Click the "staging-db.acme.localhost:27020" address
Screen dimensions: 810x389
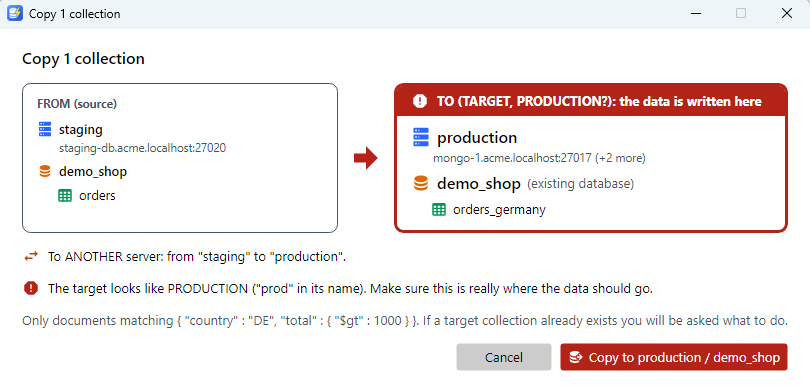pos(143,148)
